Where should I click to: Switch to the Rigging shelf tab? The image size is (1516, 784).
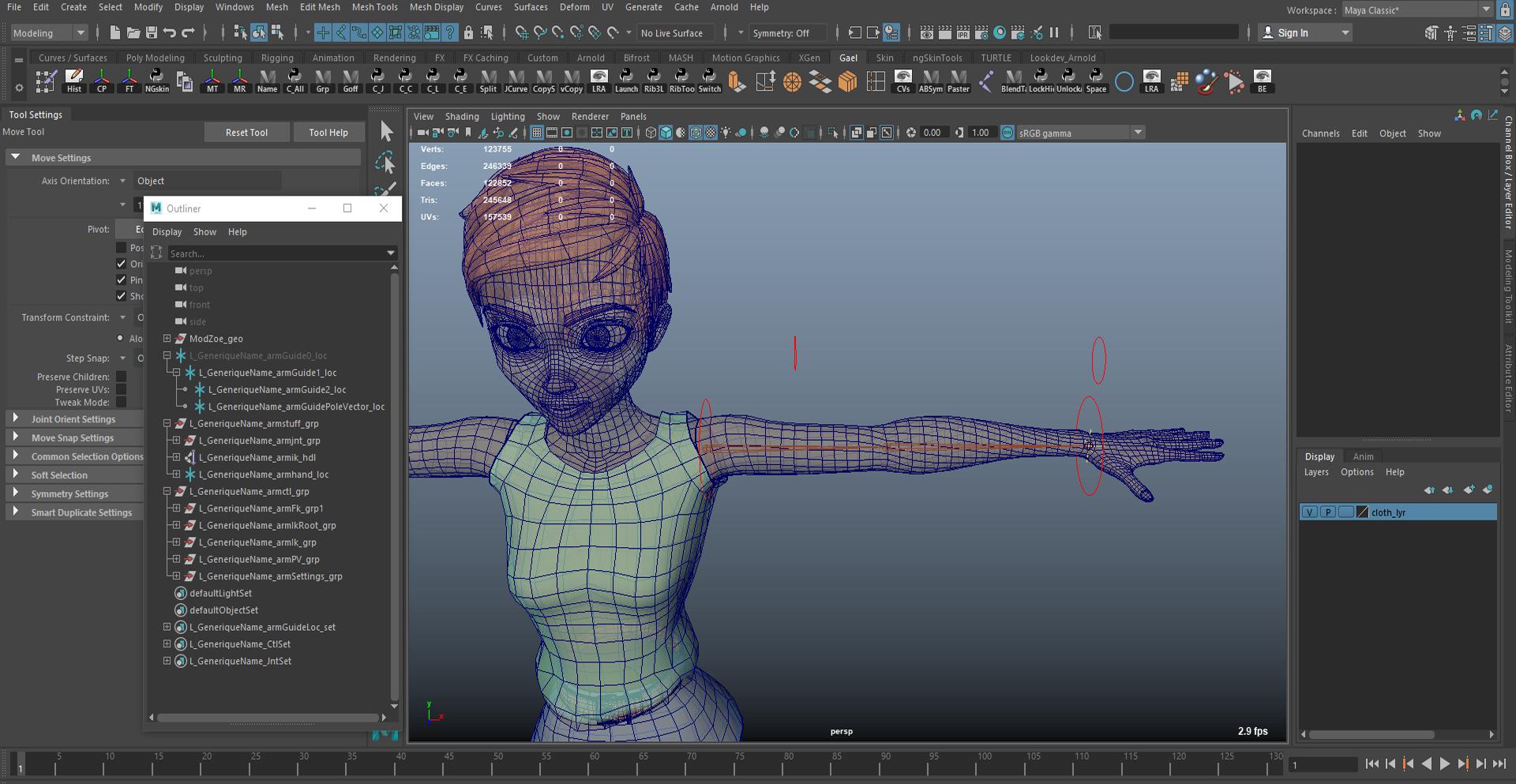[x=277, y=58]
